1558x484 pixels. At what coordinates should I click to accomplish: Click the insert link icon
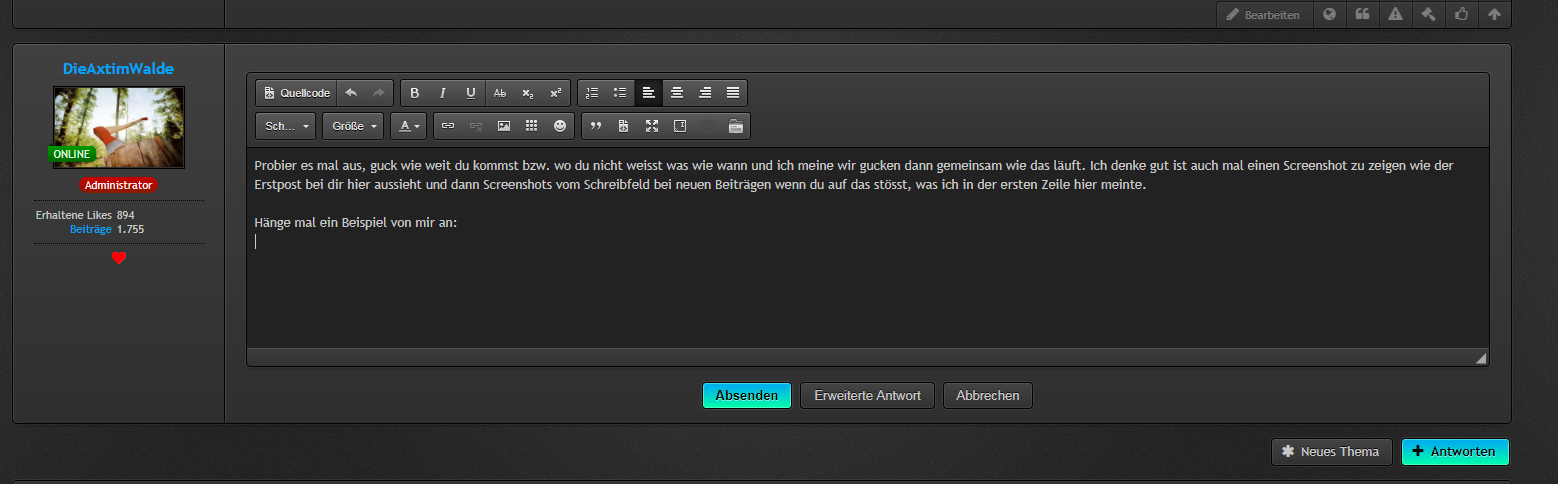[x=448, y=126]
